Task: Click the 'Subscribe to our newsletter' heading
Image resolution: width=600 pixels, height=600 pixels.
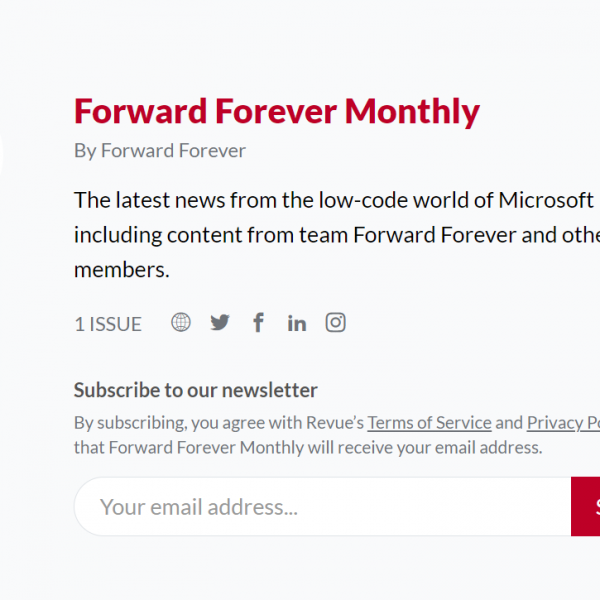Action: tap(196, 390)
